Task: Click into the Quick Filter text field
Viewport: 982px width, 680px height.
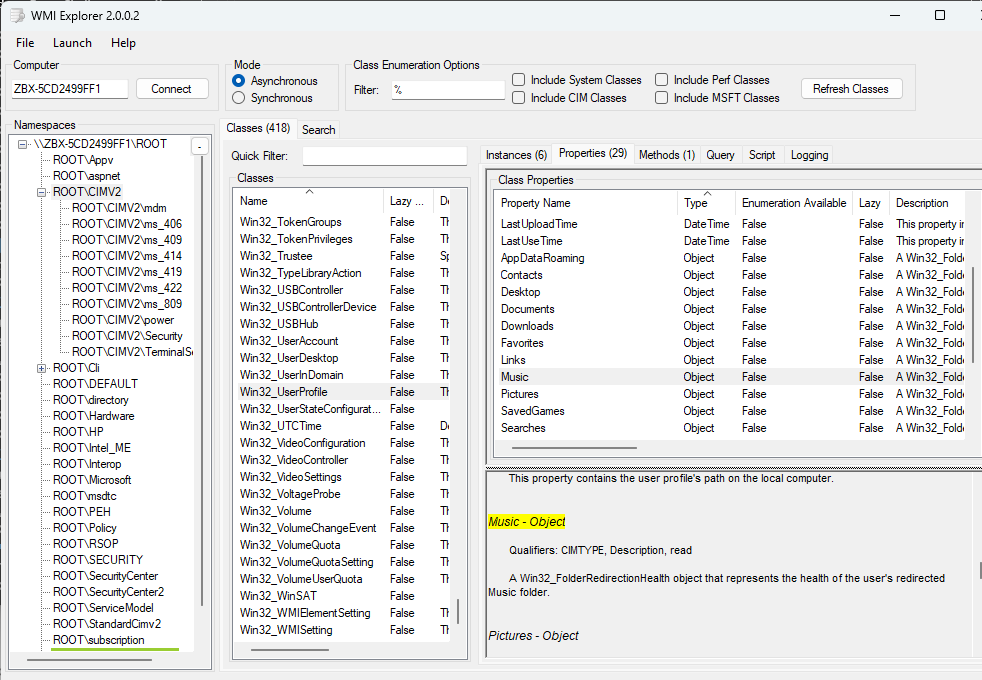Action: coord(384,156)
